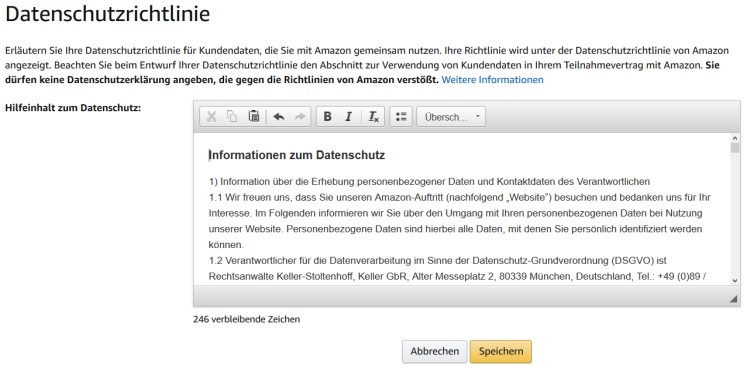Click the editor scrollbar down arrow
The height and width of the screenshot is (368, 747).
pyautogui.click(x=735, y=281)
